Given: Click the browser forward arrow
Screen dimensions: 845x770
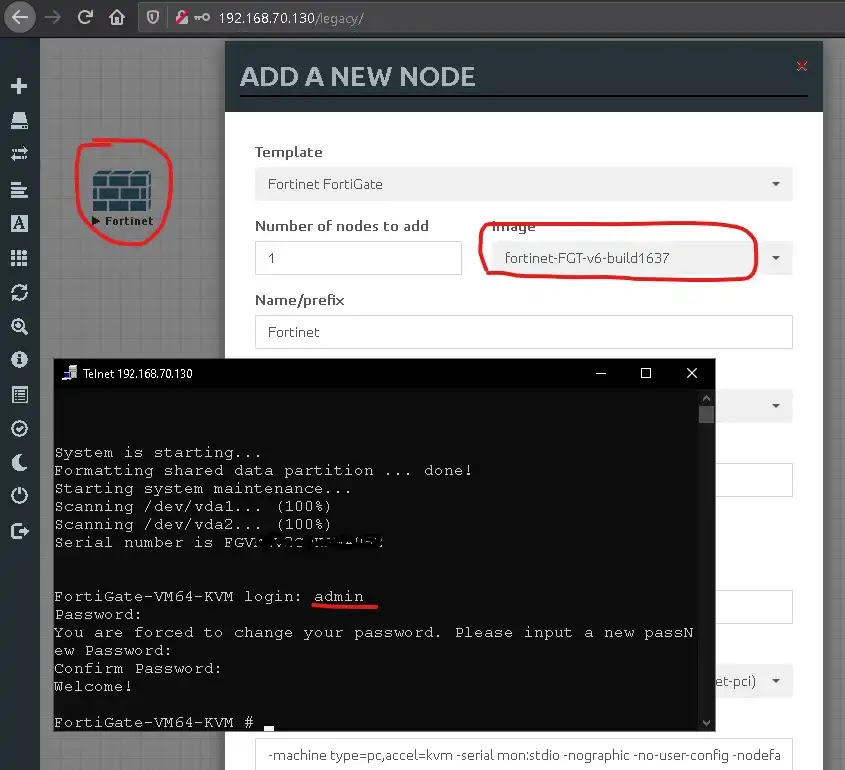Looking at the screenshot, I should pyautogui.click(x=53, y=17).
